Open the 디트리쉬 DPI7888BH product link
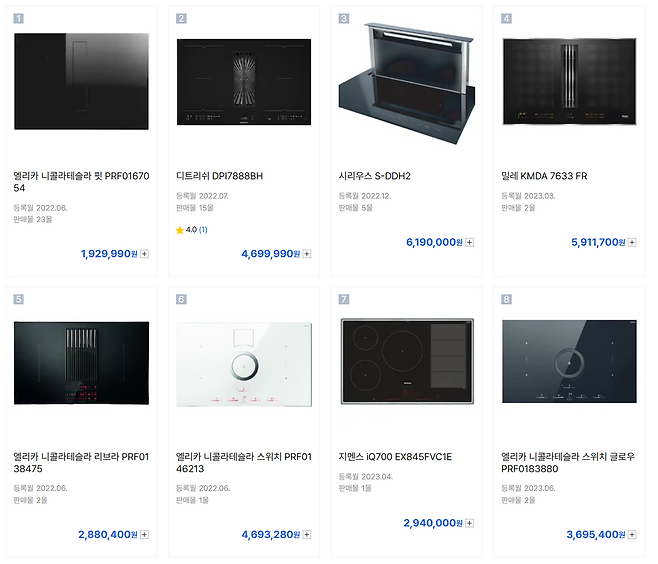The image size is (658, 564). coord(219,176)
